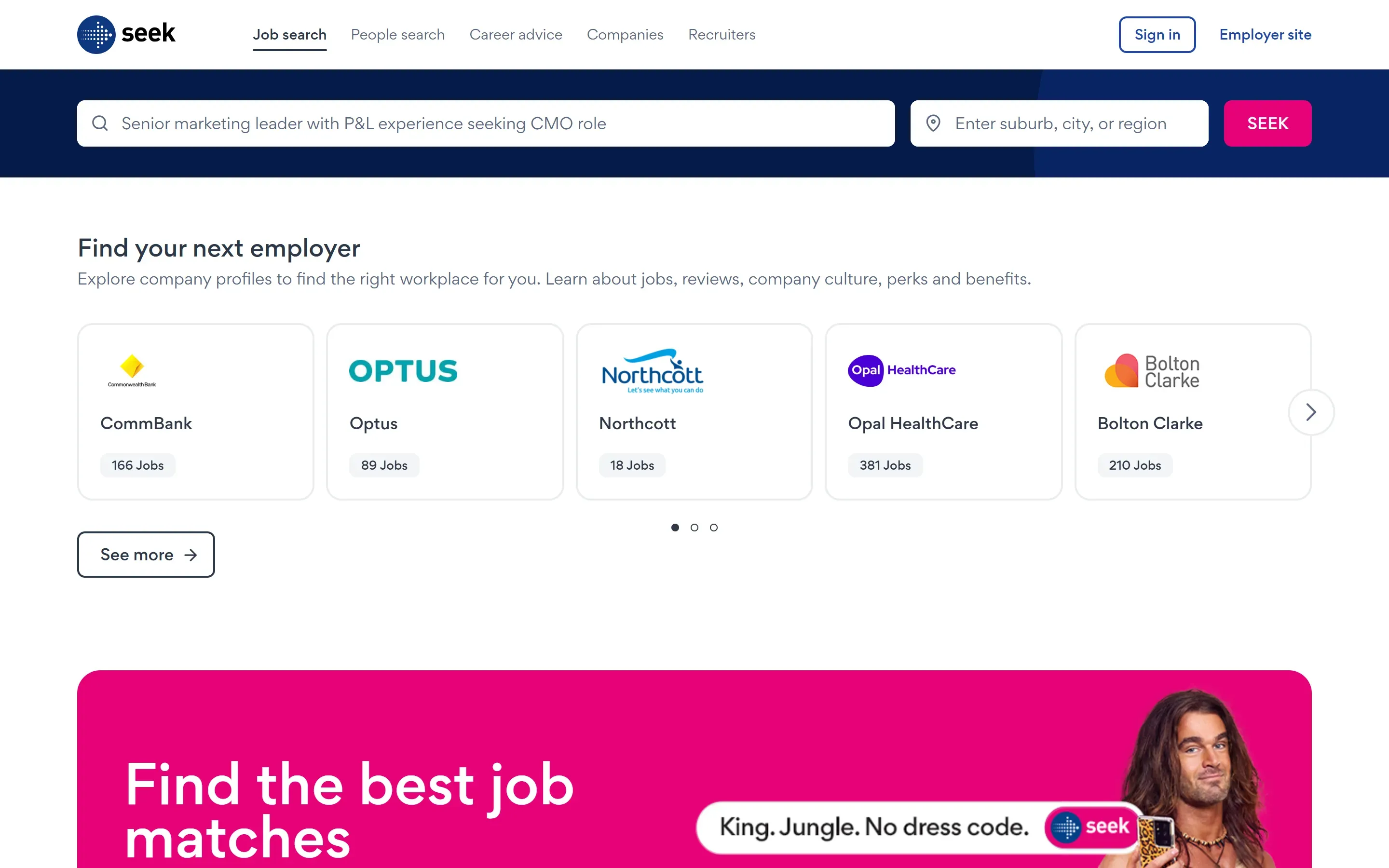Click the Find your next employer heading
Screen dimensions: 1389x868
click(218, 248)
